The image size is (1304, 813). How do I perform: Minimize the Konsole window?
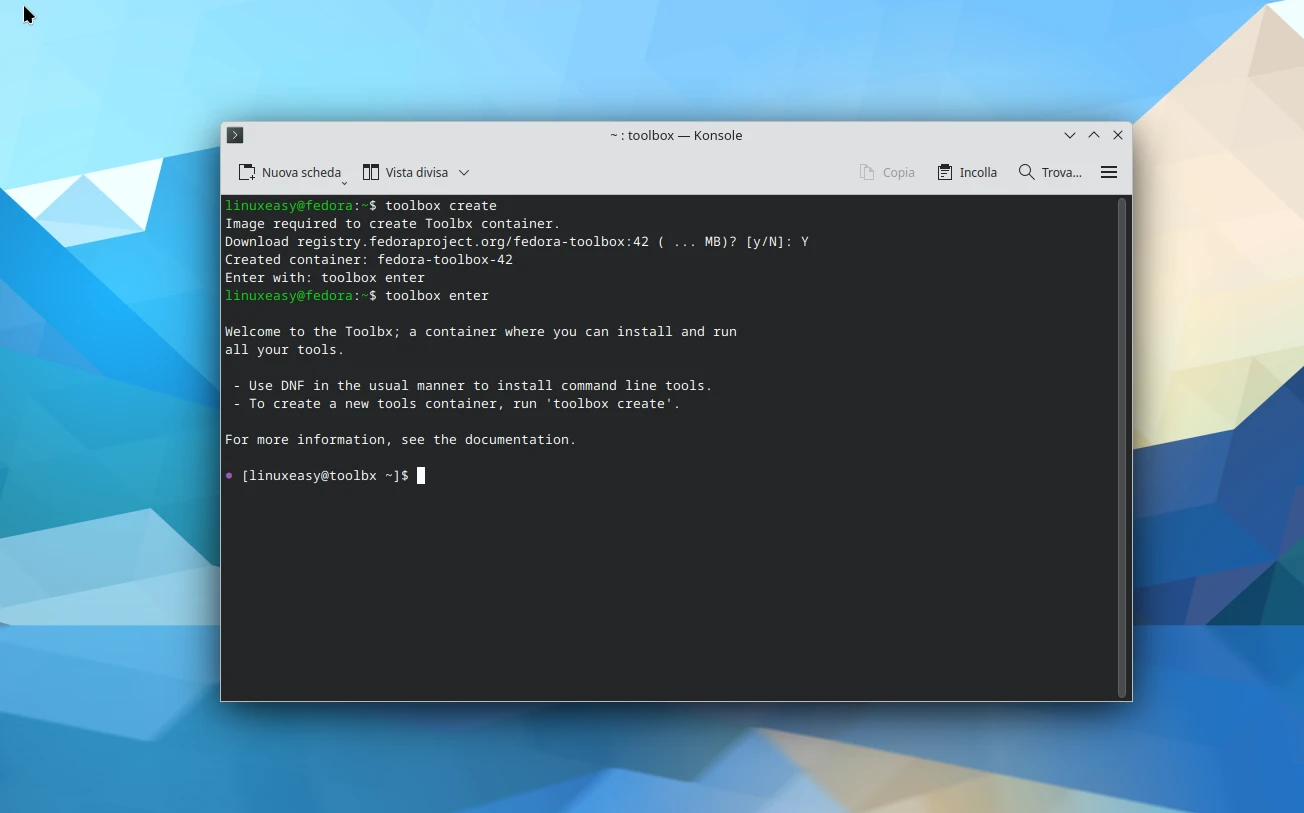point(1070,135)
